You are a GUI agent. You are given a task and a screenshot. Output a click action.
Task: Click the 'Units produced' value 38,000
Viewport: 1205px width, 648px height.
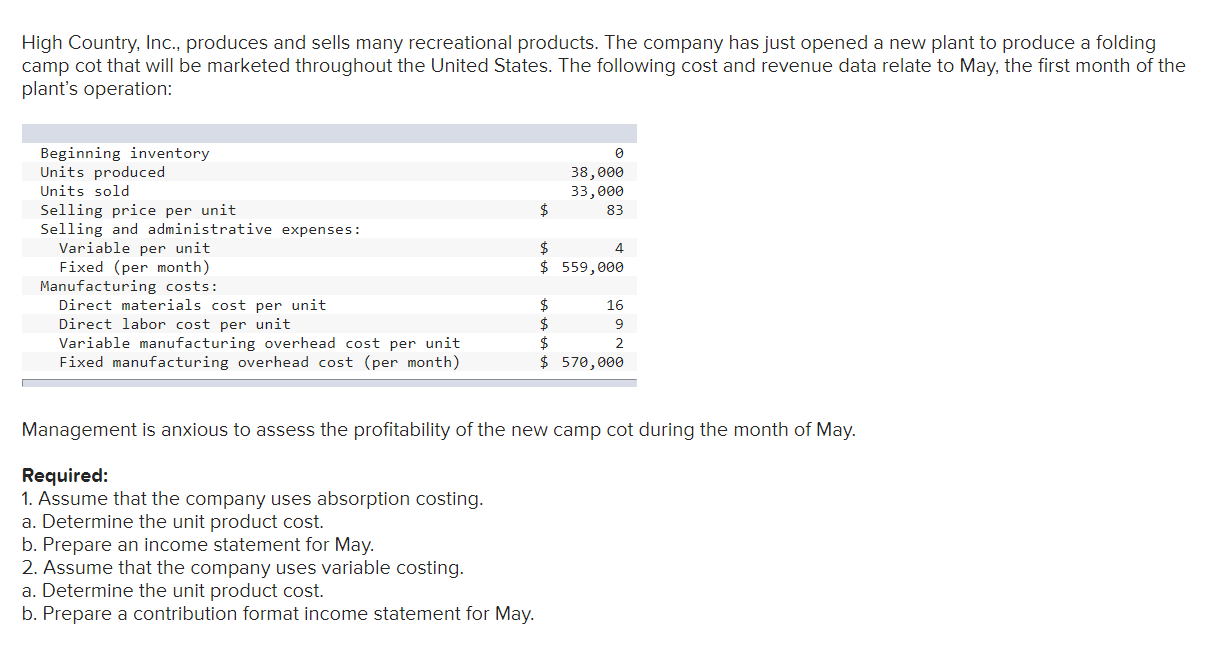point(596,172)
